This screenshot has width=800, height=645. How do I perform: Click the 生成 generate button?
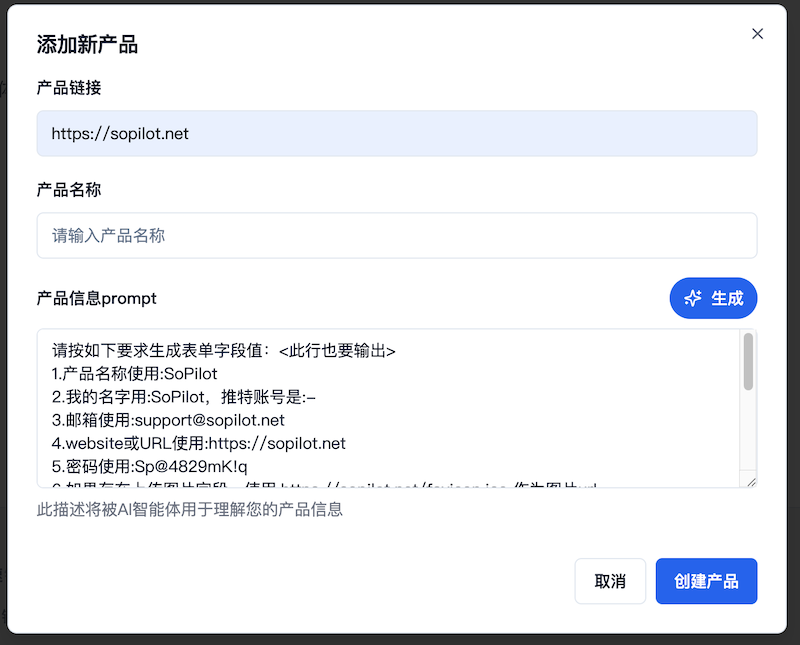tap(713, 298)
